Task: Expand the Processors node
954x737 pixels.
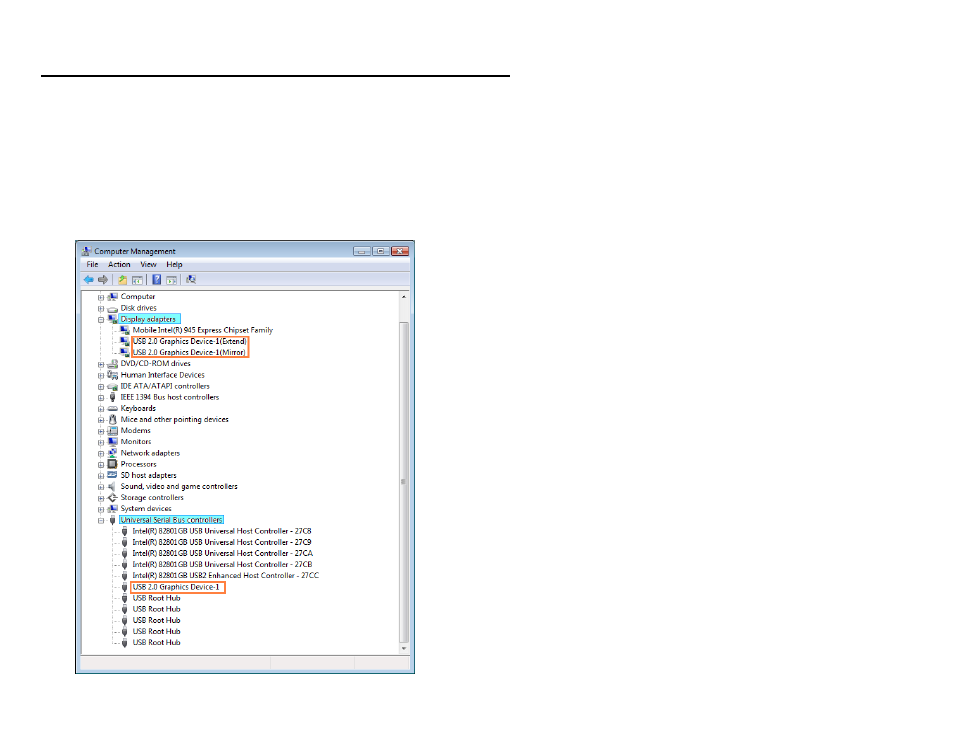Action: [101, 465]
